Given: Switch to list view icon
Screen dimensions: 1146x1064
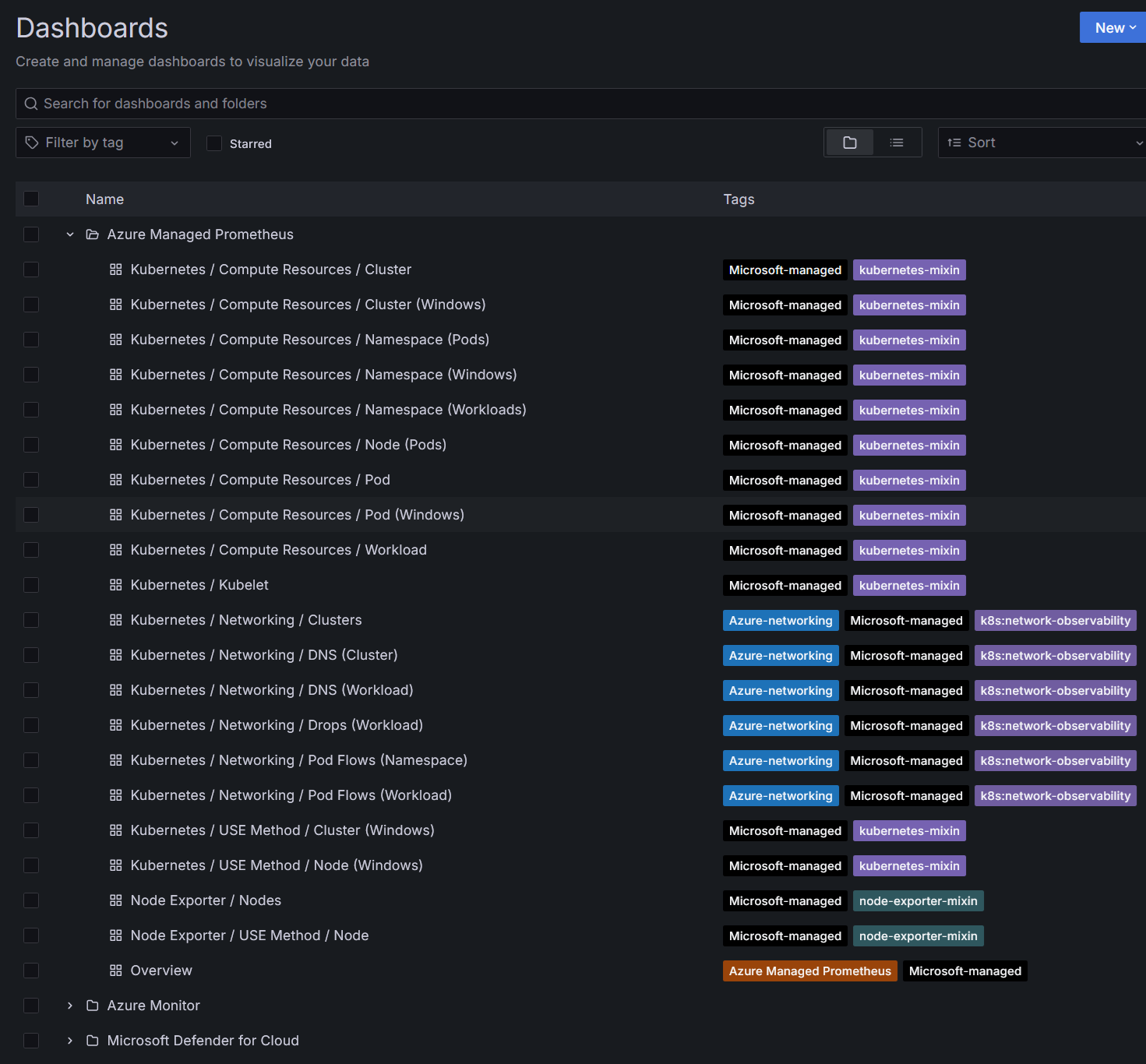Looking at the screenshot, I should click(x=897, y=143).
